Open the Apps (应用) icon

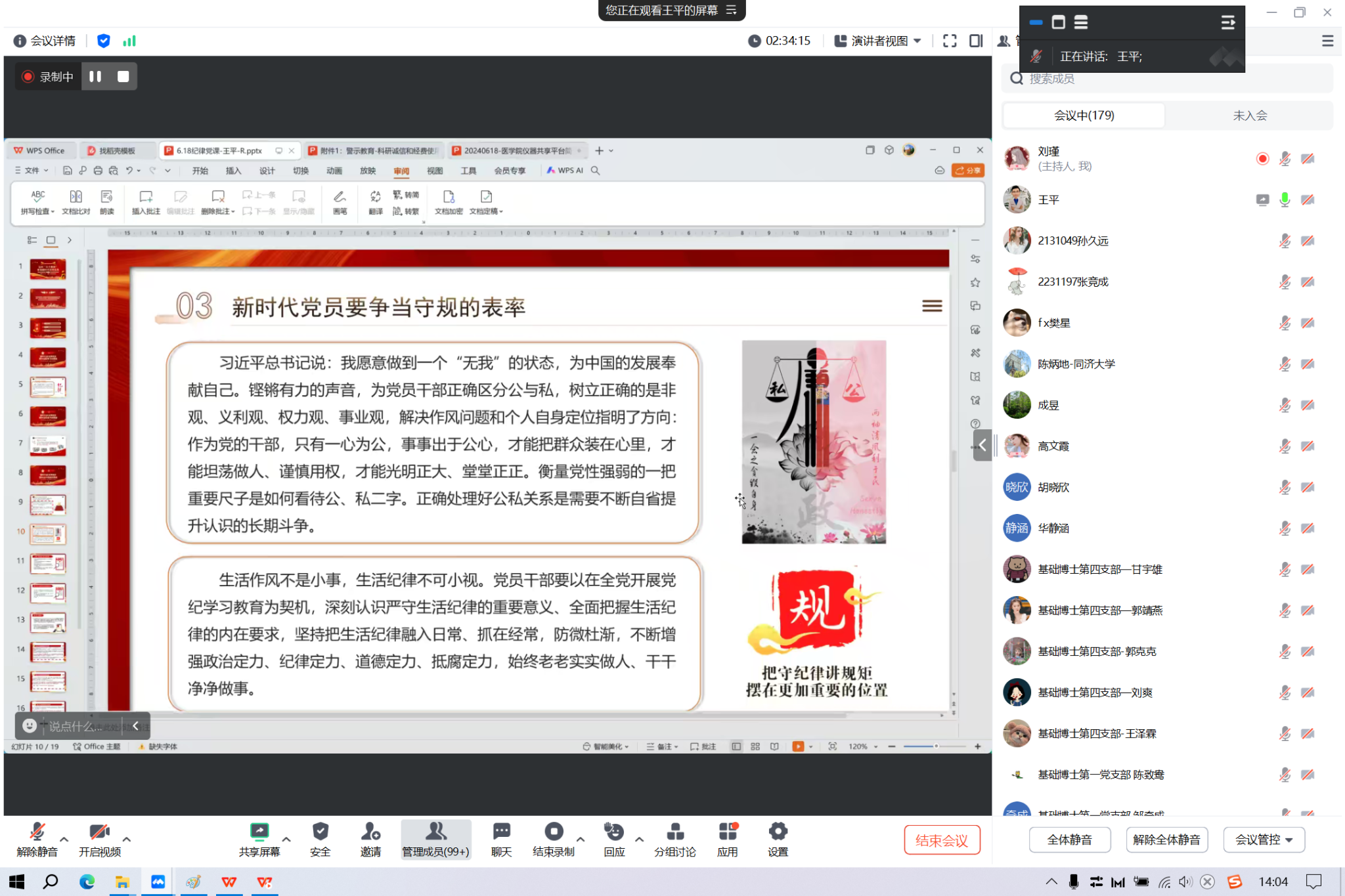[x=728, y=832]
